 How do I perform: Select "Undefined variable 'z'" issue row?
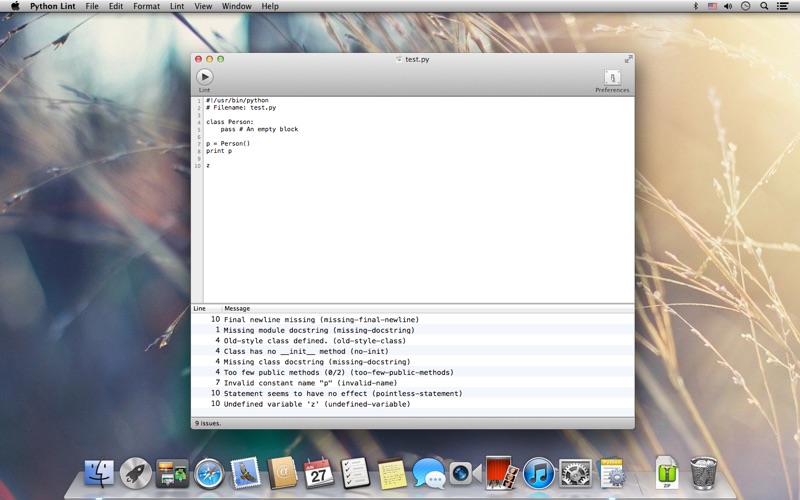click(413, 404)
